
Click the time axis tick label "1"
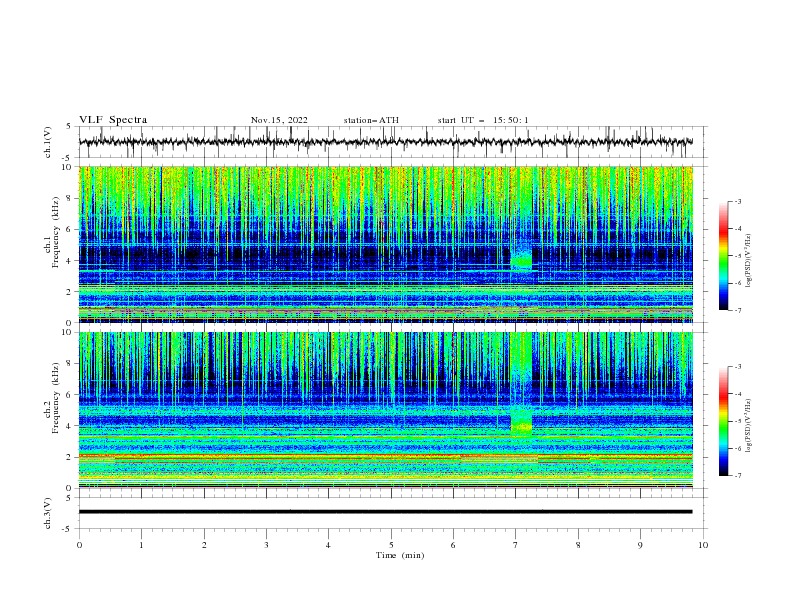pyautogui.click(x=141, y=545)
